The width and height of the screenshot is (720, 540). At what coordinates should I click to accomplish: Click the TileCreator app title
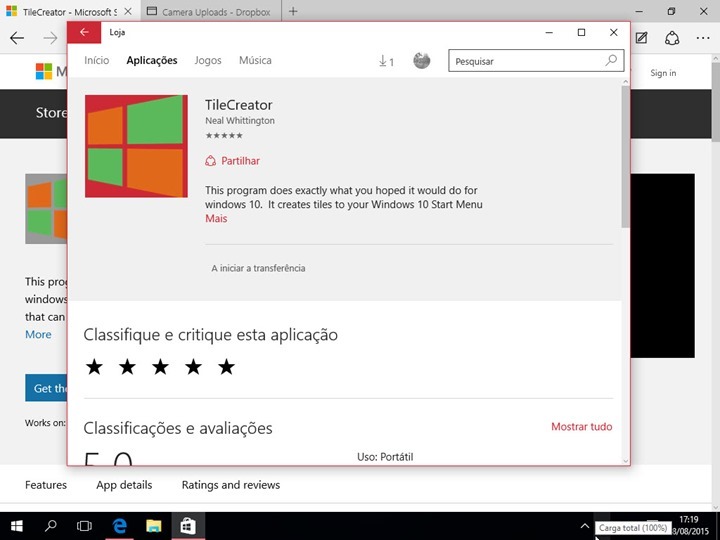click(239, 105)
